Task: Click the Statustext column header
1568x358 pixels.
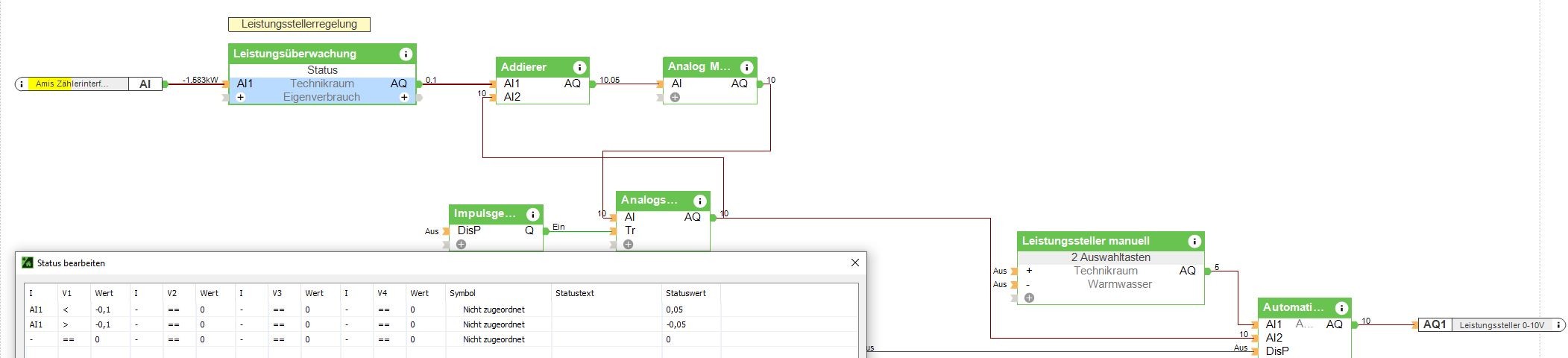Action: coord(575,293)
